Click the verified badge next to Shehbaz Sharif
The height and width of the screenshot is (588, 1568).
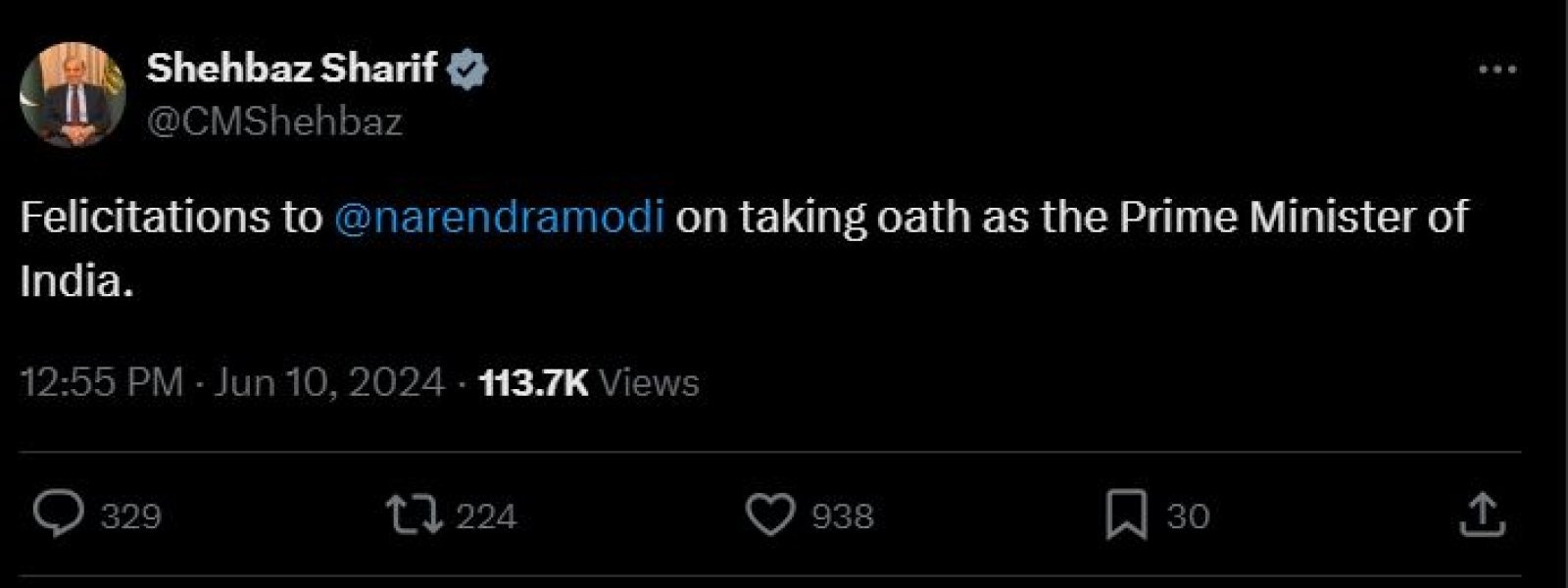pos(467,68)
